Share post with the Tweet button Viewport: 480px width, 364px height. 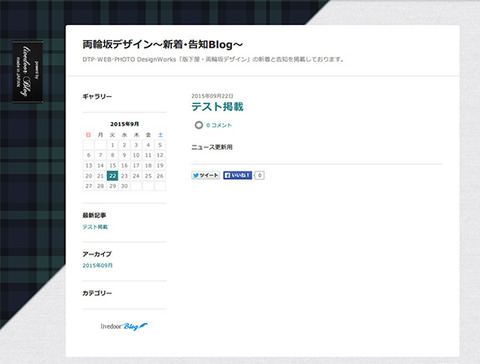[x=206, y=175]
